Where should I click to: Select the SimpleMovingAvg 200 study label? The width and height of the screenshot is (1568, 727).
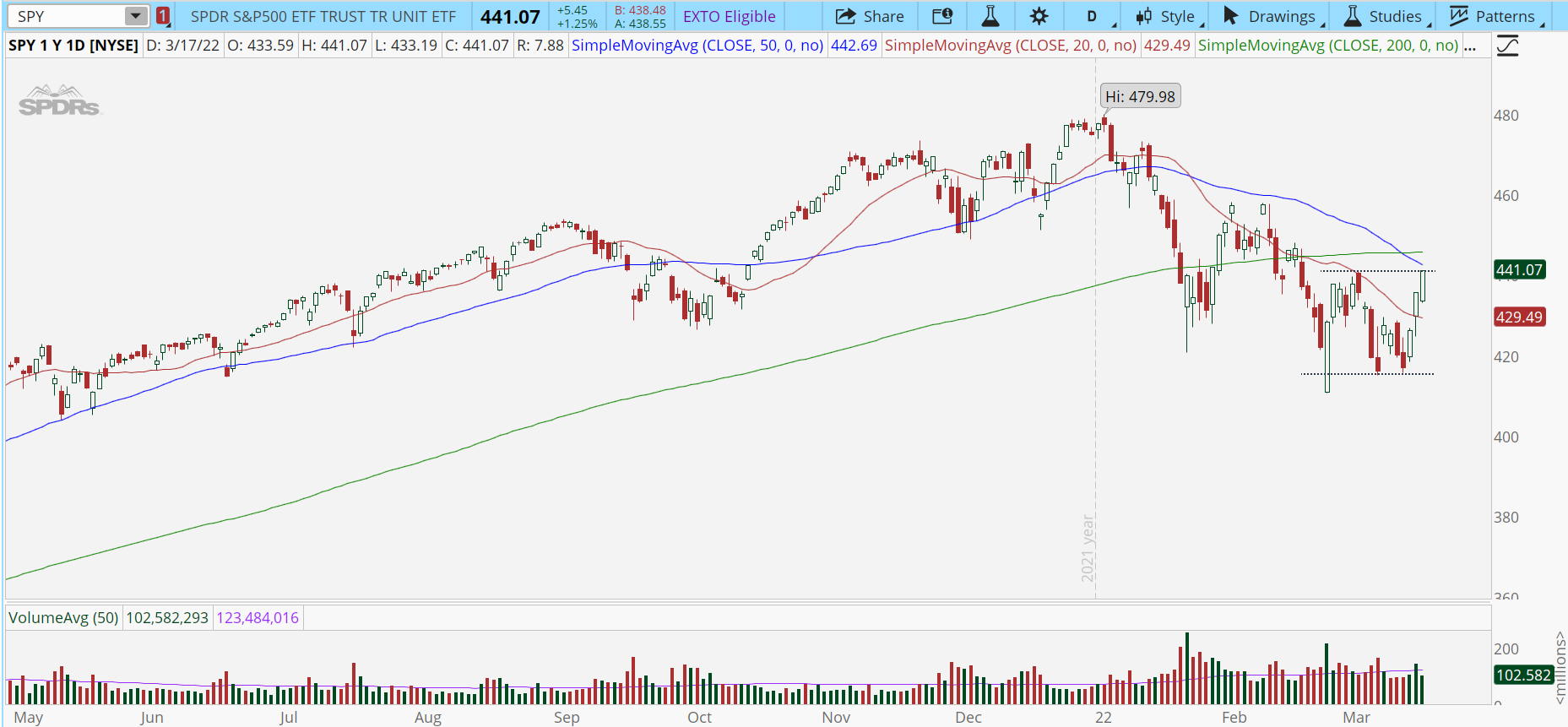click(1328, 46)
